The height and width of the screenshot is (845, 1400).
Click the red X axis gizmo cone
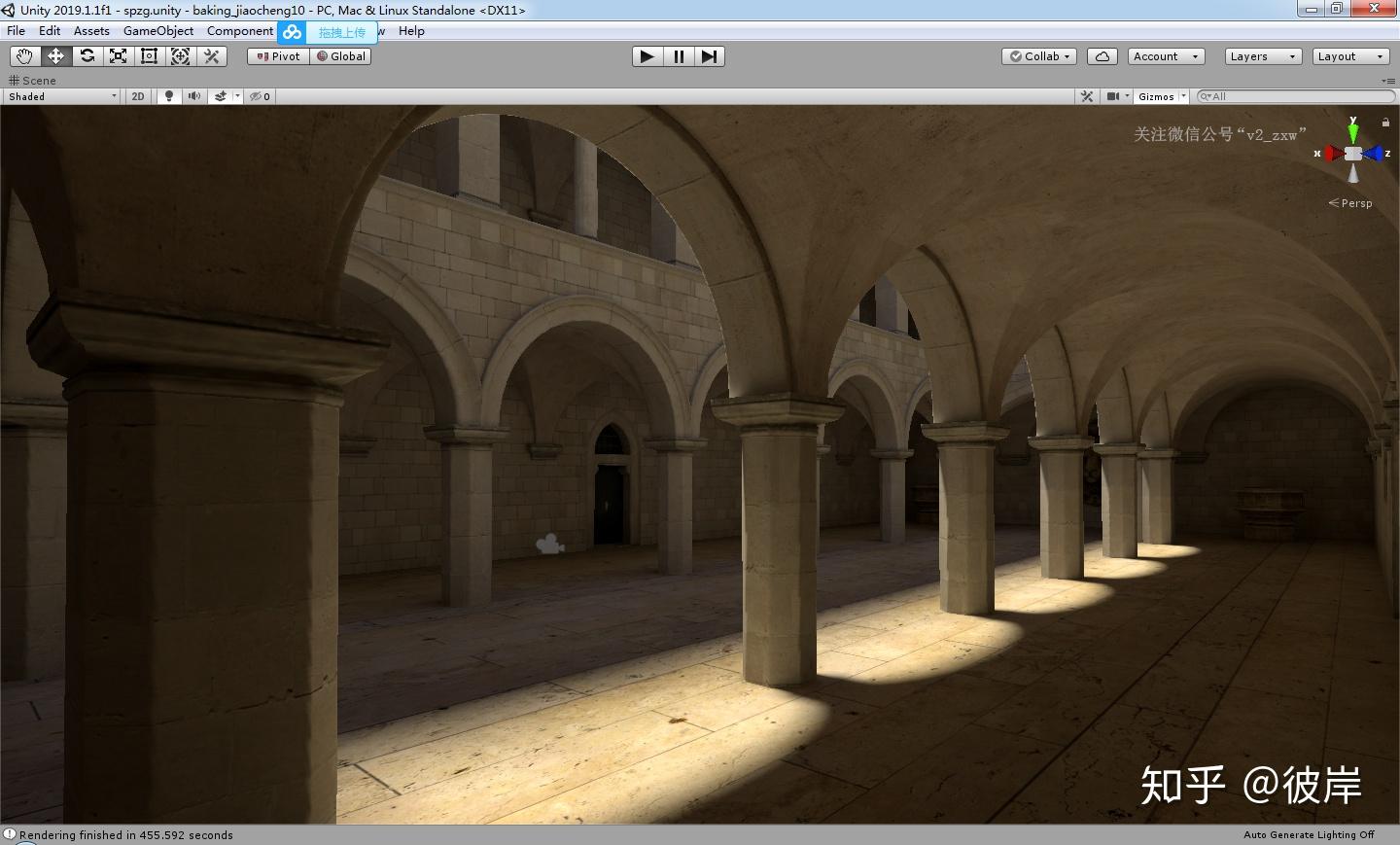click(x=1333, y=154)
